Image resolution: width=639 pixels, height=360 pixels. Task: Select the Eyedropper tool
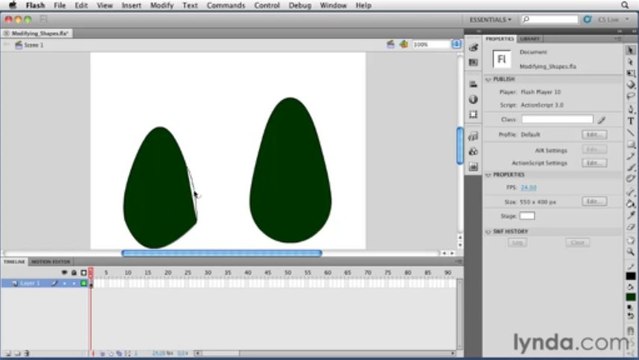631,215
